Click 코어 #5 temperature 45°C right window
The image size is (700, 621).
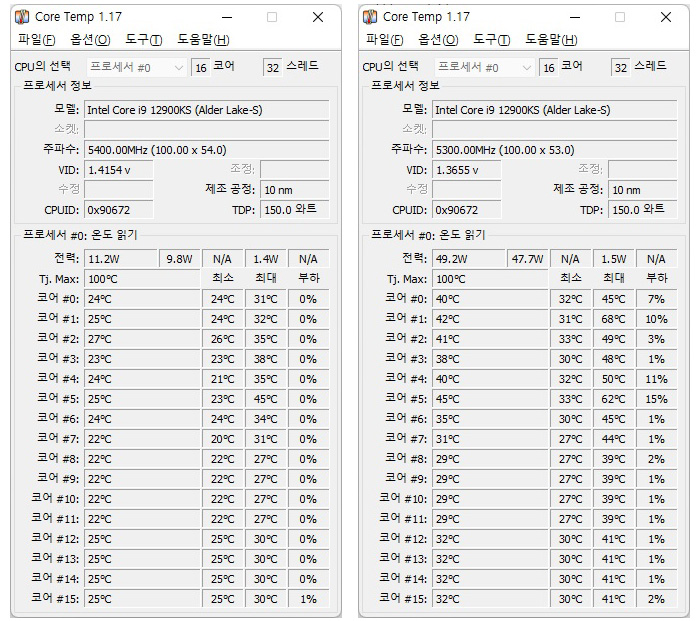tap(490, 399)
